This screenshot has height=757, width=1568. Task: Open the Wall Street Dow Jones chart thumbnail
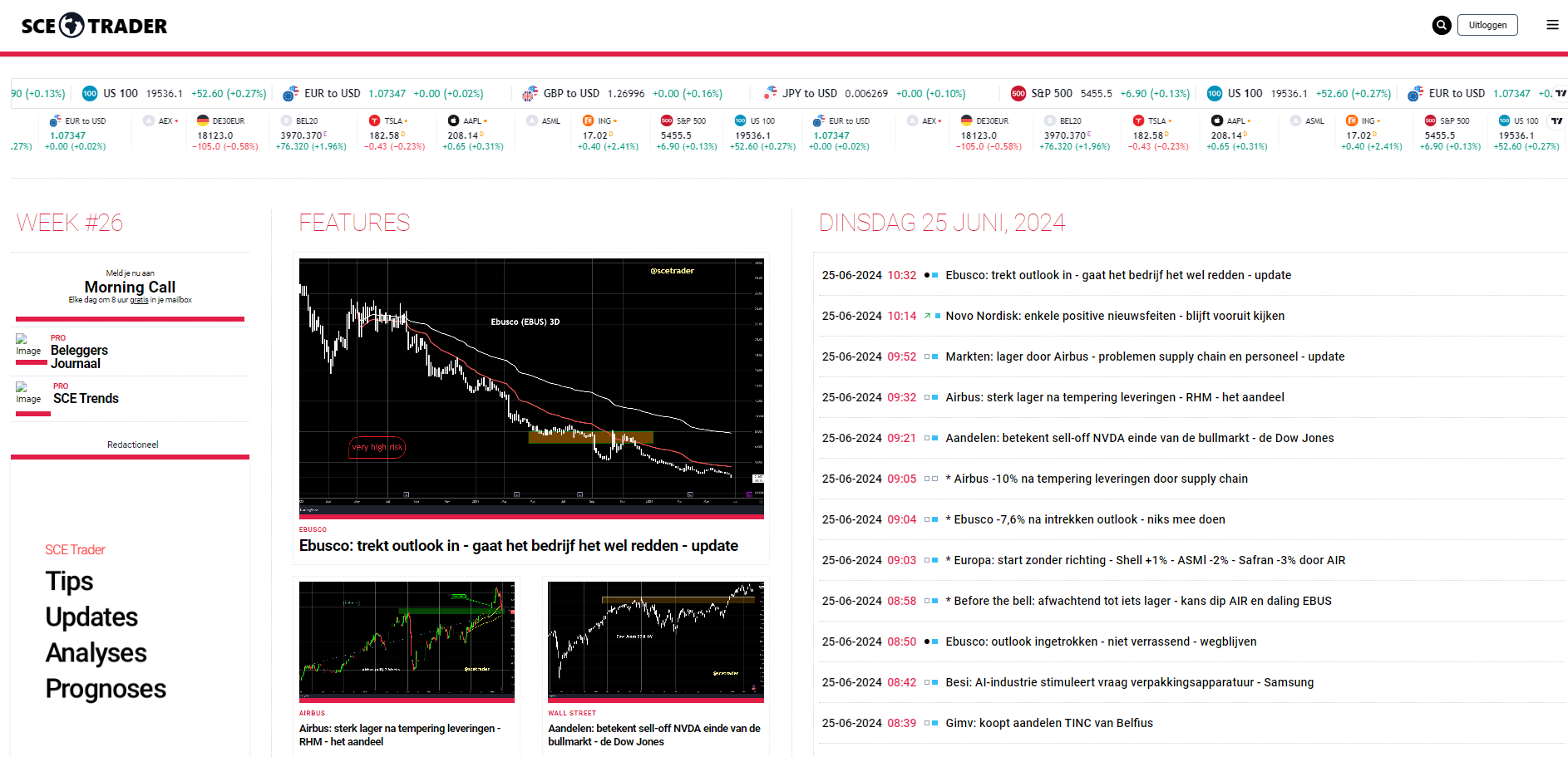(x=656, y=641)
